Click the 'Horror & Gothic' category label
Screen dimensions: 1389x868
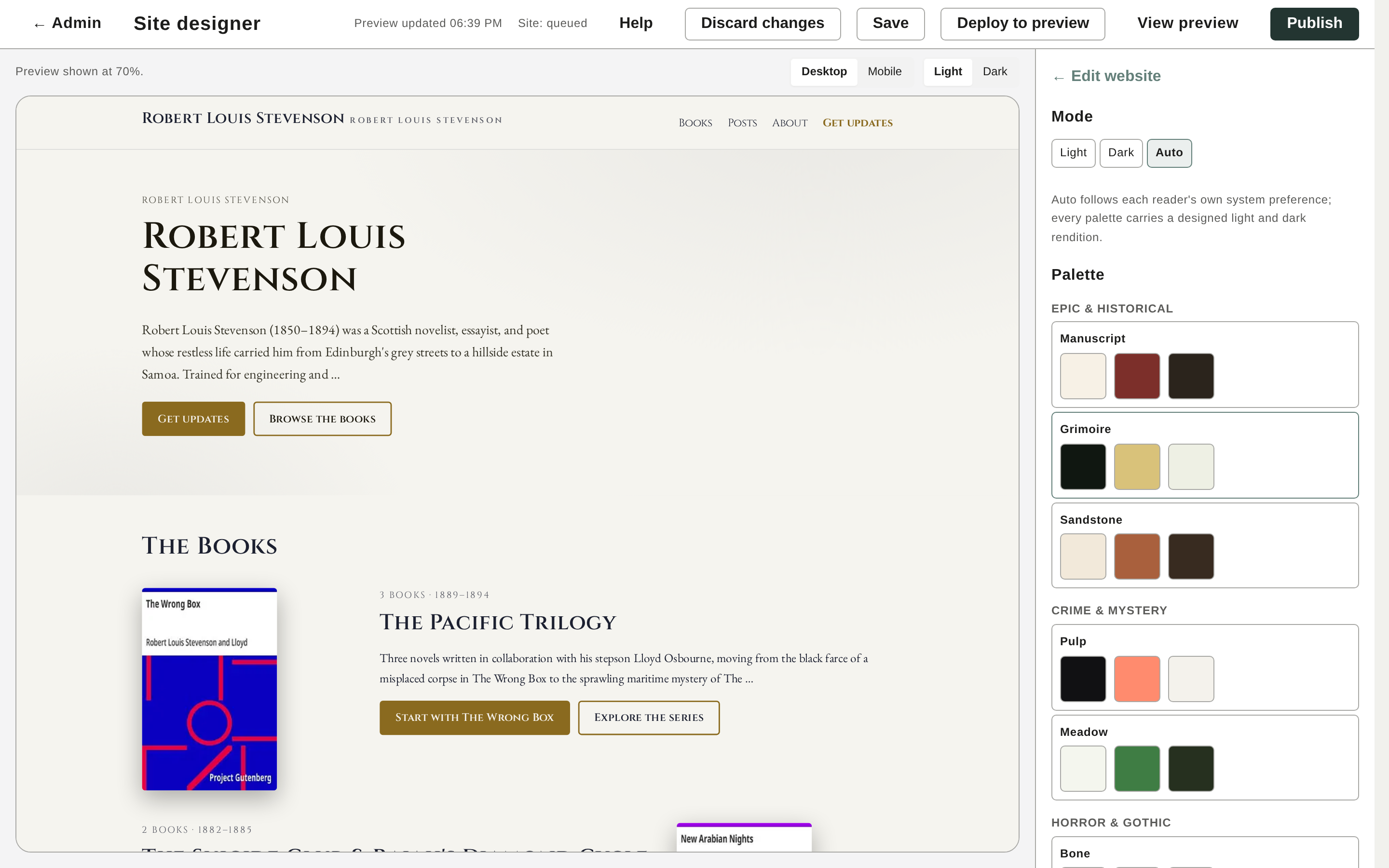(x=1111, y=823)
